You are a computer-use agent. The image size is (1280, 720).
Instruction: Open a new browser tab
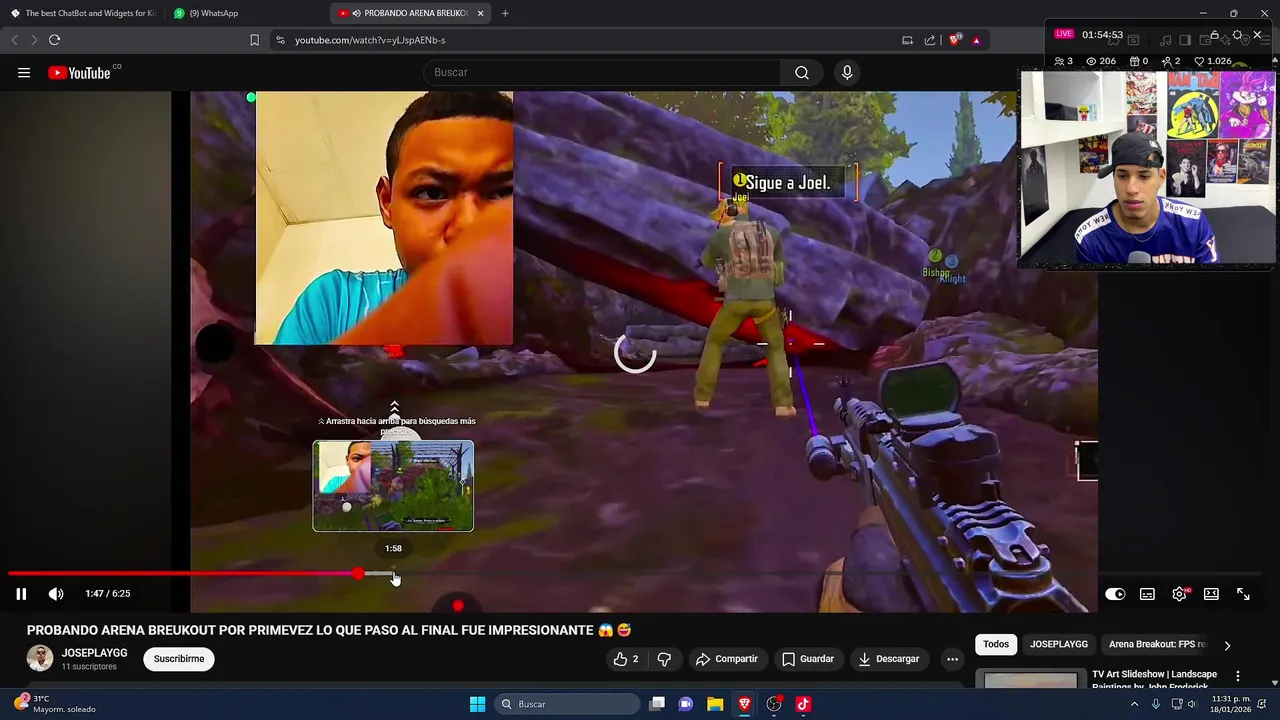(505, 13)
